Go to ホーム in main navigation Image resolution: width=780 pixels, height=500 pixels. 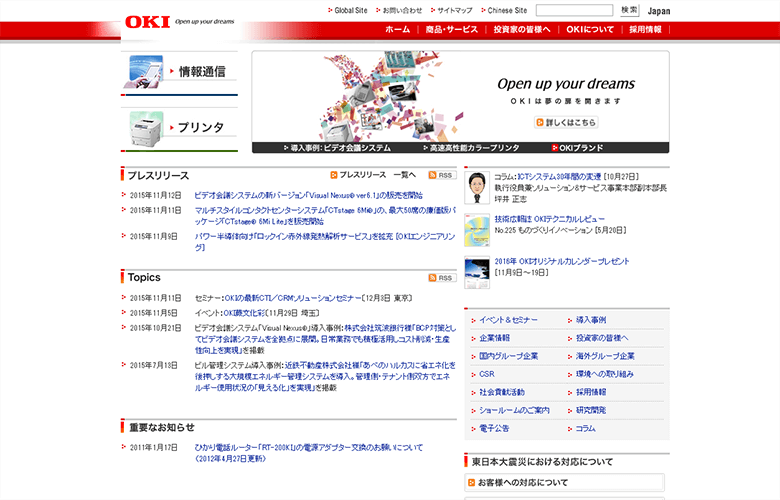pyautogui.click(x=397, y=30)
